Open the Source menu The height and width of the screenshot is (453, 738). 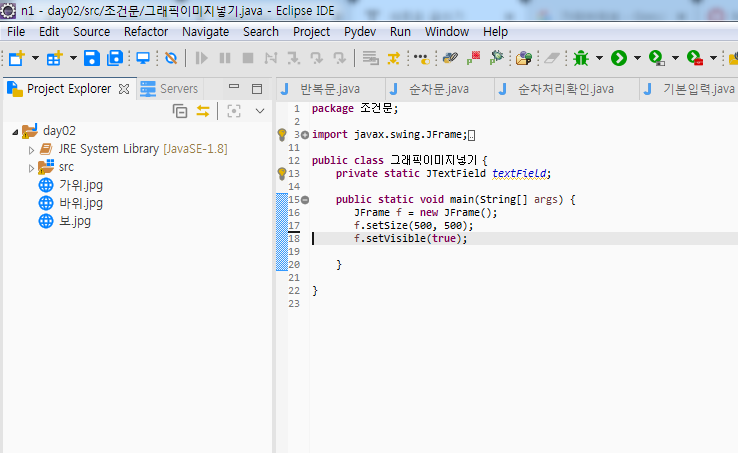pos(91,32)
